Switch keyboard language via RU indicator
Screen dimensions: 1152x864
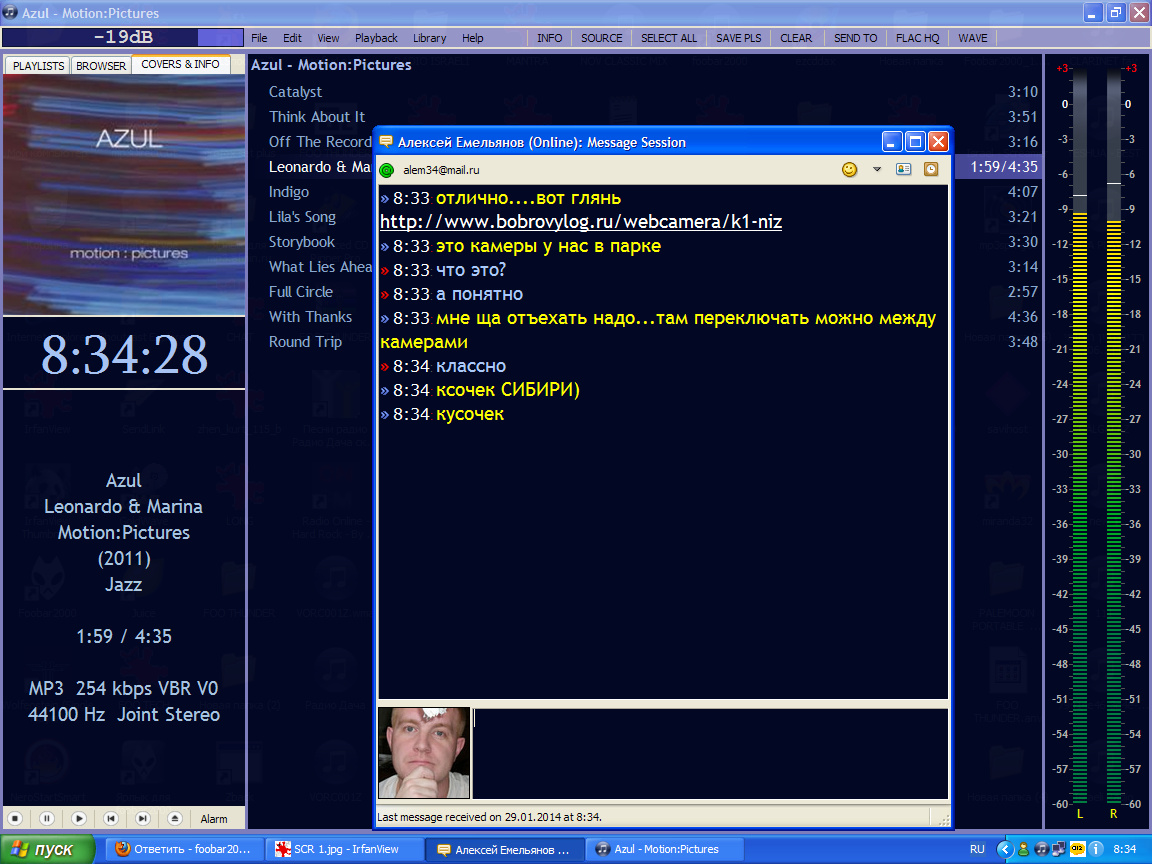(x=977, y=849)
